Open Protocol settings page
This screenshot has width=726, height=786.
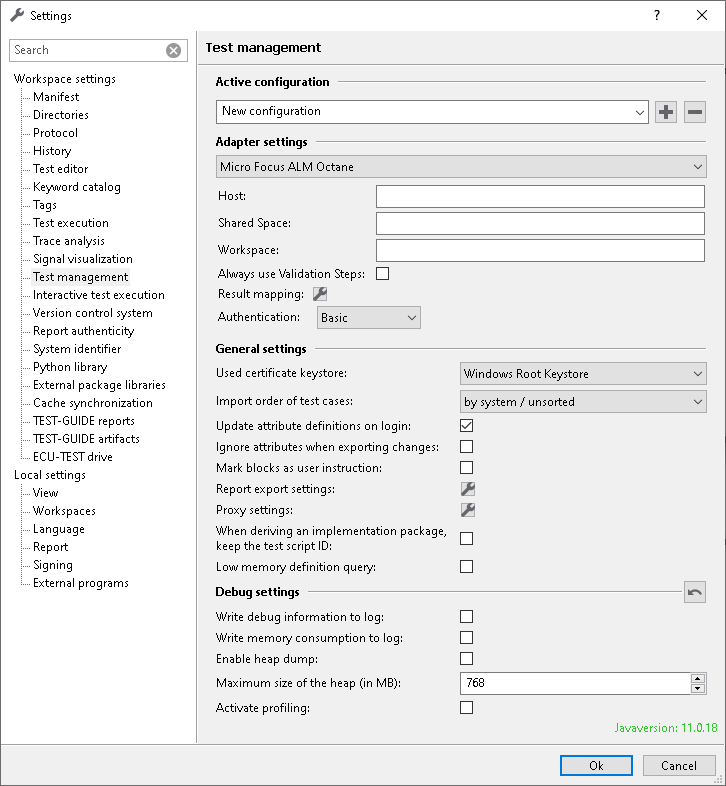pos(55,133)
